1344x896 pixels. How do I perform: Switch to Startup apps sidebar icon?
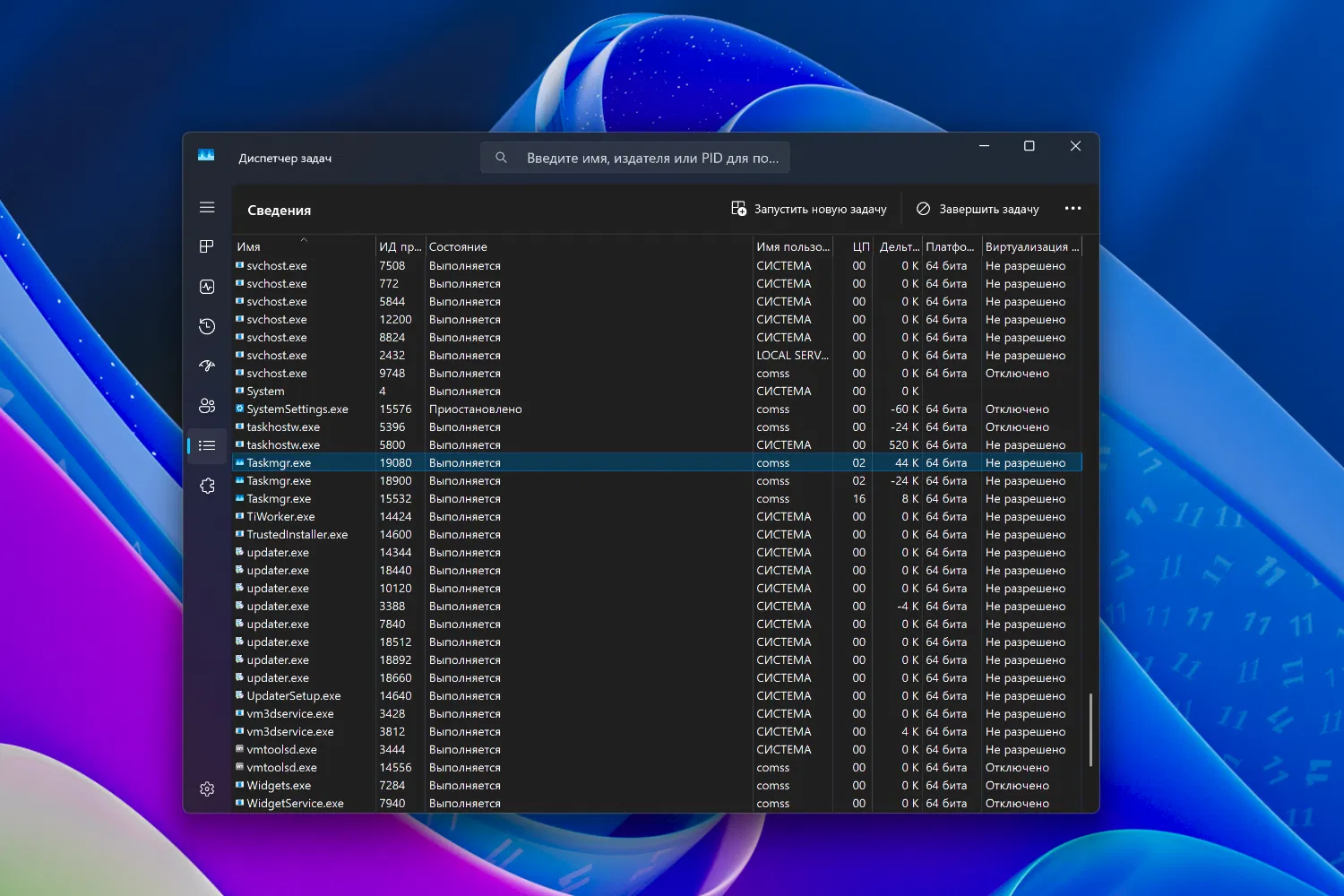pos(207,366)
